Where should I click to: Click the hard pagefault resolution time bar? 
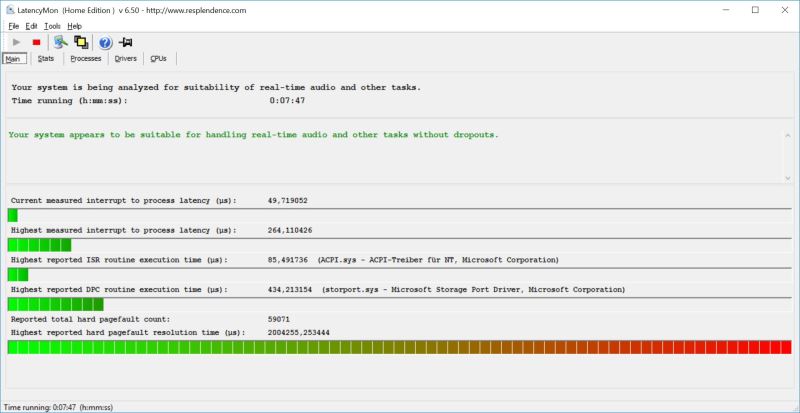(x=399, y=347)
